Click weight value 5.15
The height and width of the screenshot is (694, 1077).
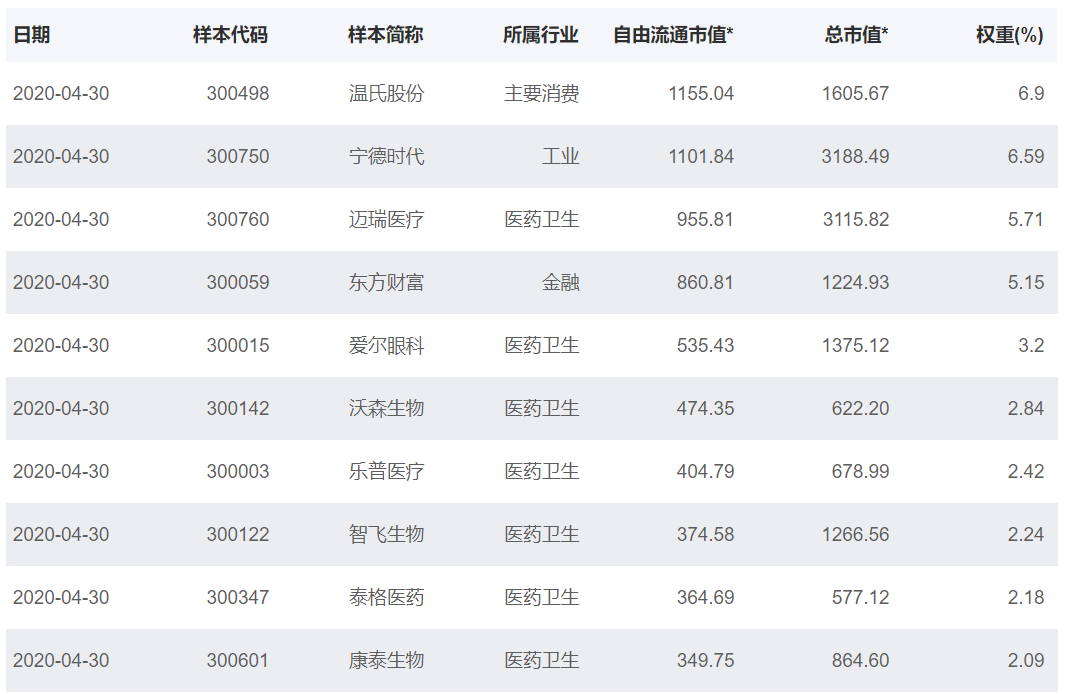coord(1026,282)
